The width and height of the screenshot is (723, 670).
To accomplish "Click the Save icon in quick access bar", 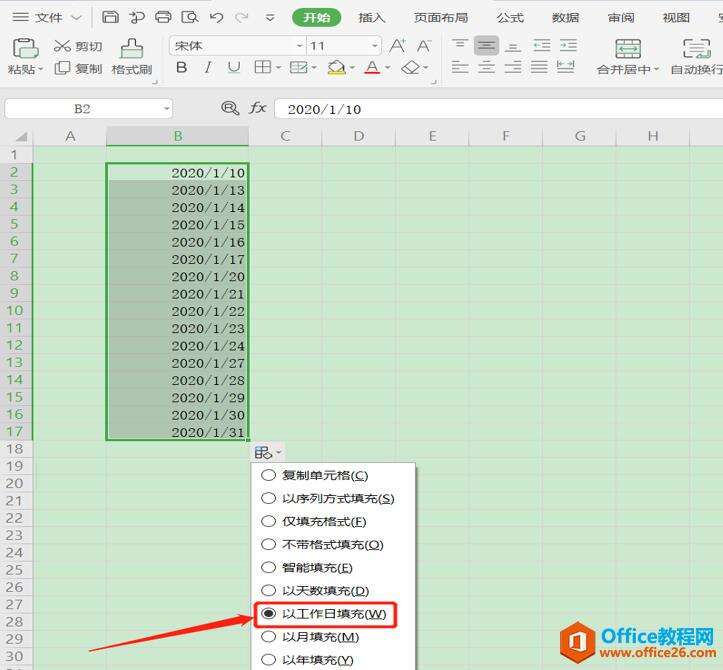I will (x=111, y=18).
